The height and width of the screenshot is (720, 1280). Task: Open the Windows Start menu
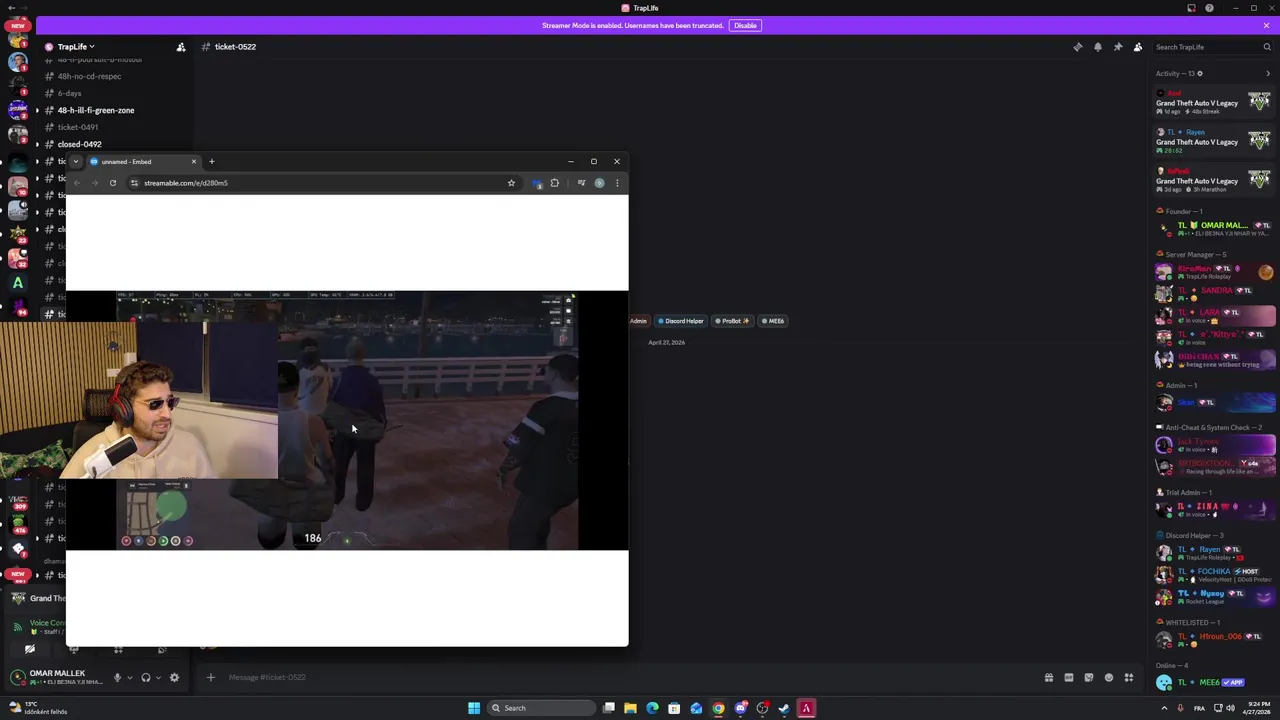coord(474,708)
